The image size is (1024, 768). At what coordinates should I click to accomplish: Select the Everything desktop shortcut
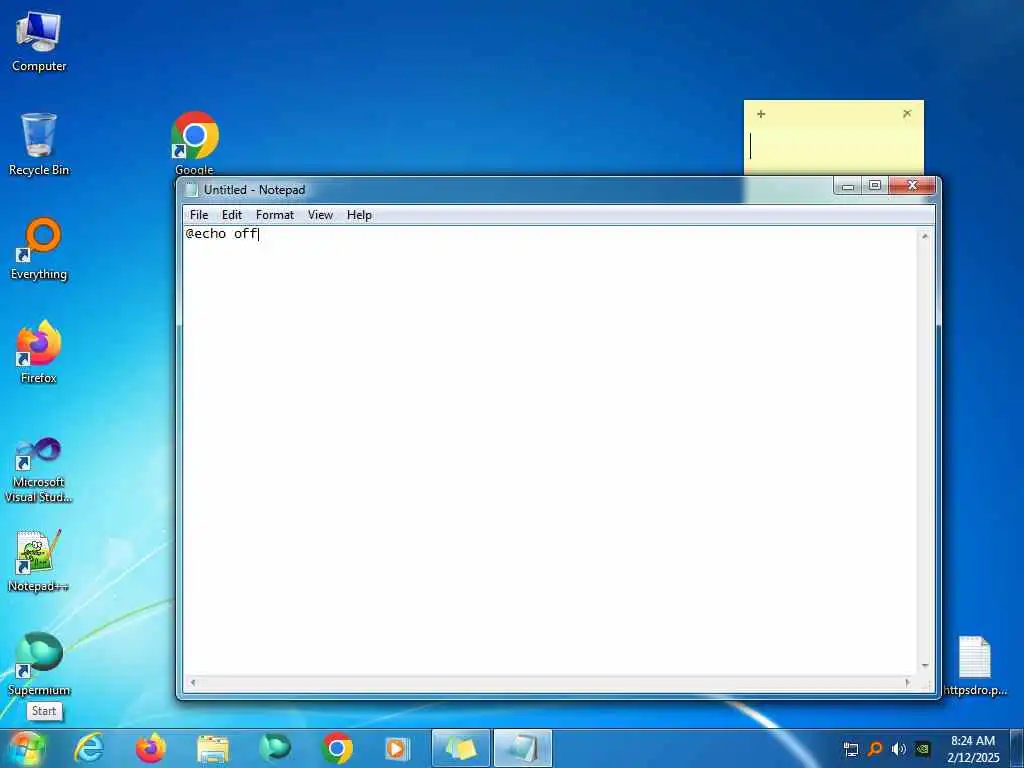click(x=39, y=249)
